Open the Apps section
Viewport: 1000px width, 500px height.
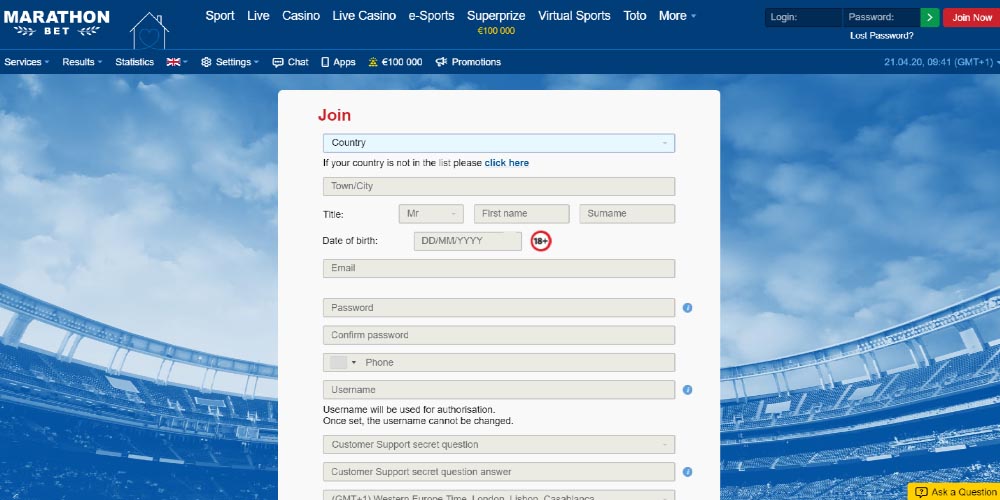click(338, 62)
